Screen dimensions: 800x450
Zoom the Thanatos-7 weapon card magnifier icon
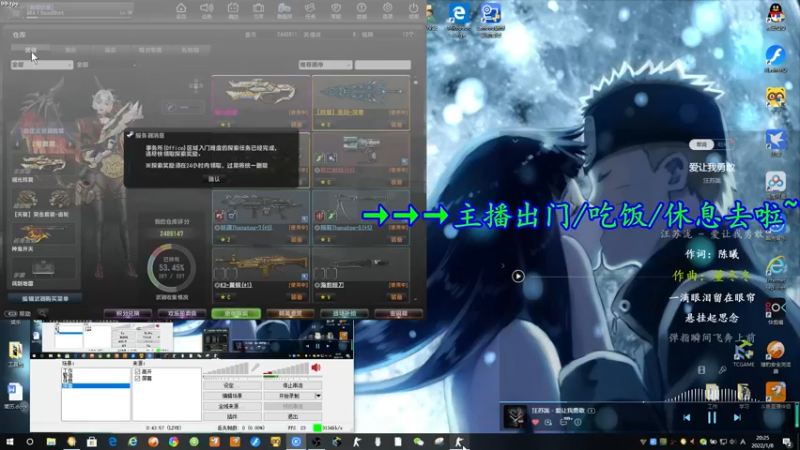[304, 219]
